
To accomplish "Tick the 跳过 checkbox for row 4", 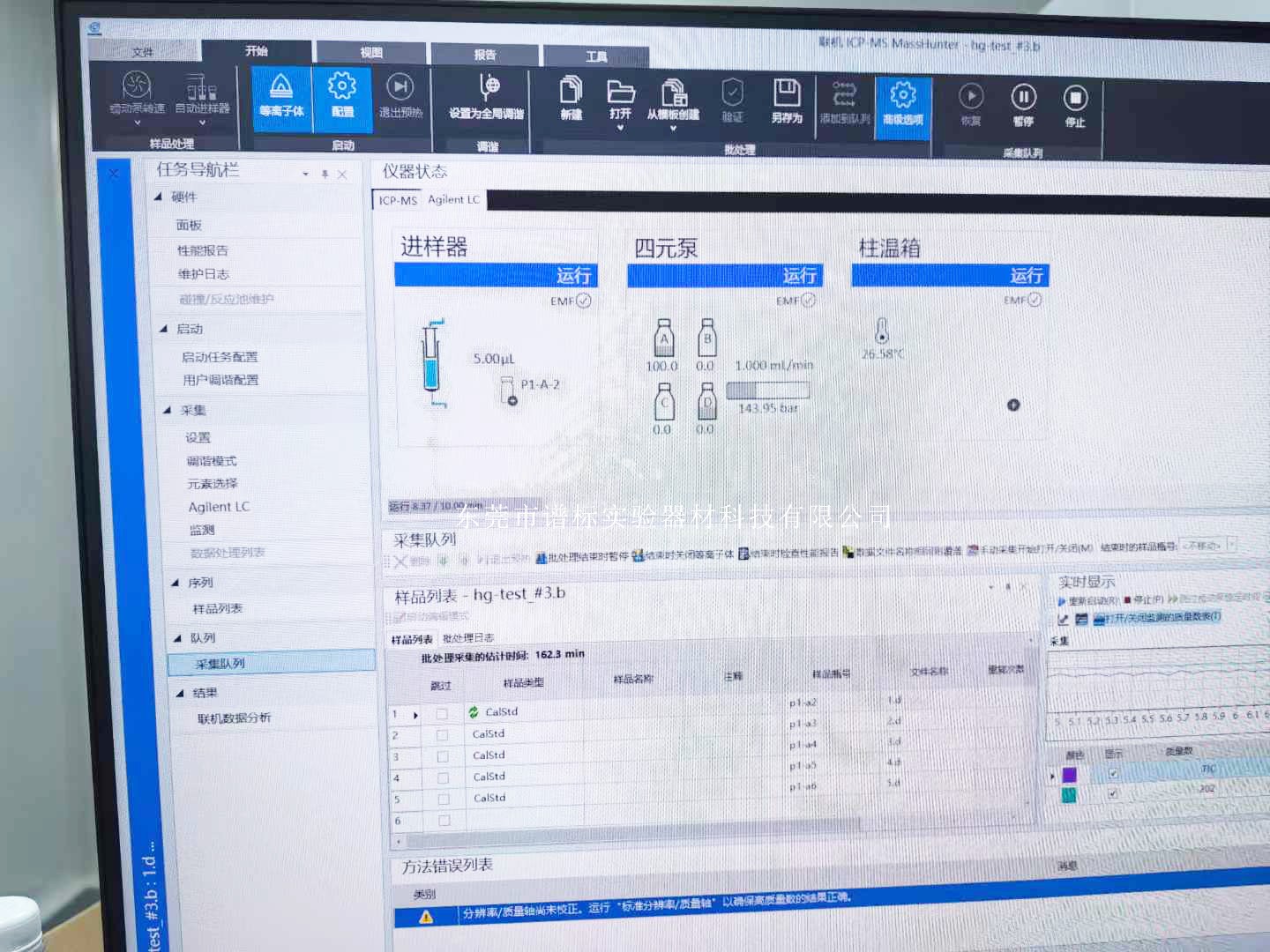I will tap(444, 777).
